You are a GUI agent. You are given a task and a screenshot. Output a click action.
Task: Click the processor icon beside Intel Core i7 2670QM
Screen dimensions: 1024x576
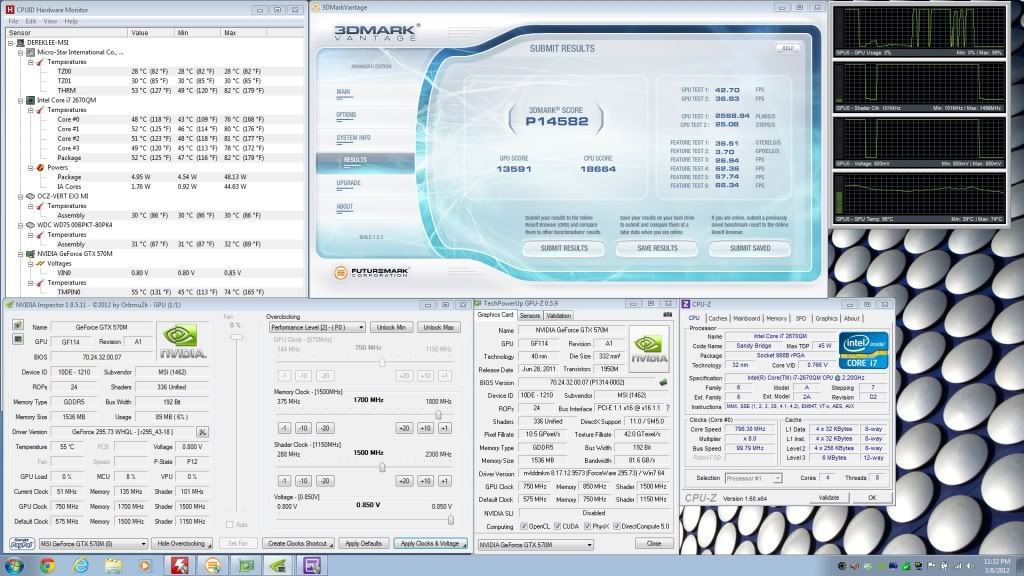[30, 101]
